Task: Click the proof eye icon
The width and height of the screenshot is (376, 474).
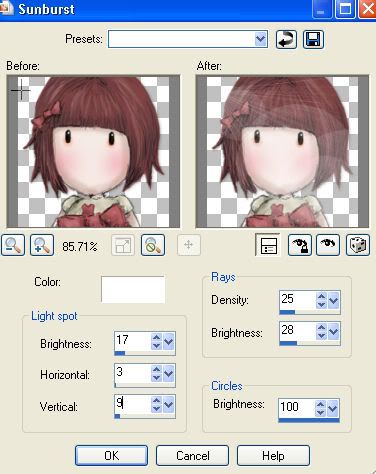Action: (x=328, y=245)
